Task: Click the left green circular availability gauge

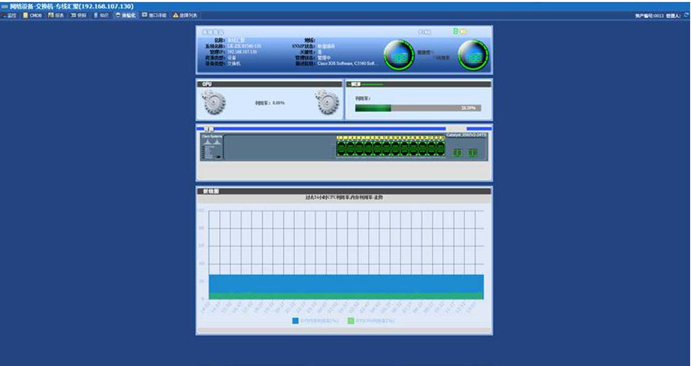Action: pos(399,55)
